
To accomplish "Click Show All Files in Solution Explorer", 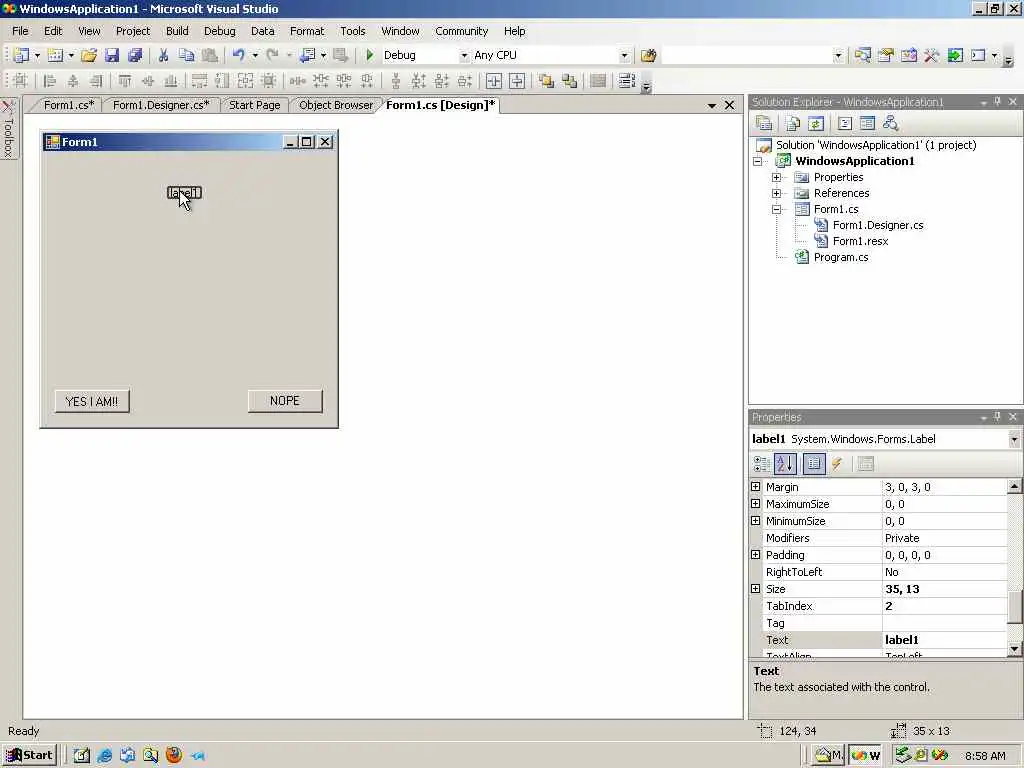I will [x=793, y=123].
